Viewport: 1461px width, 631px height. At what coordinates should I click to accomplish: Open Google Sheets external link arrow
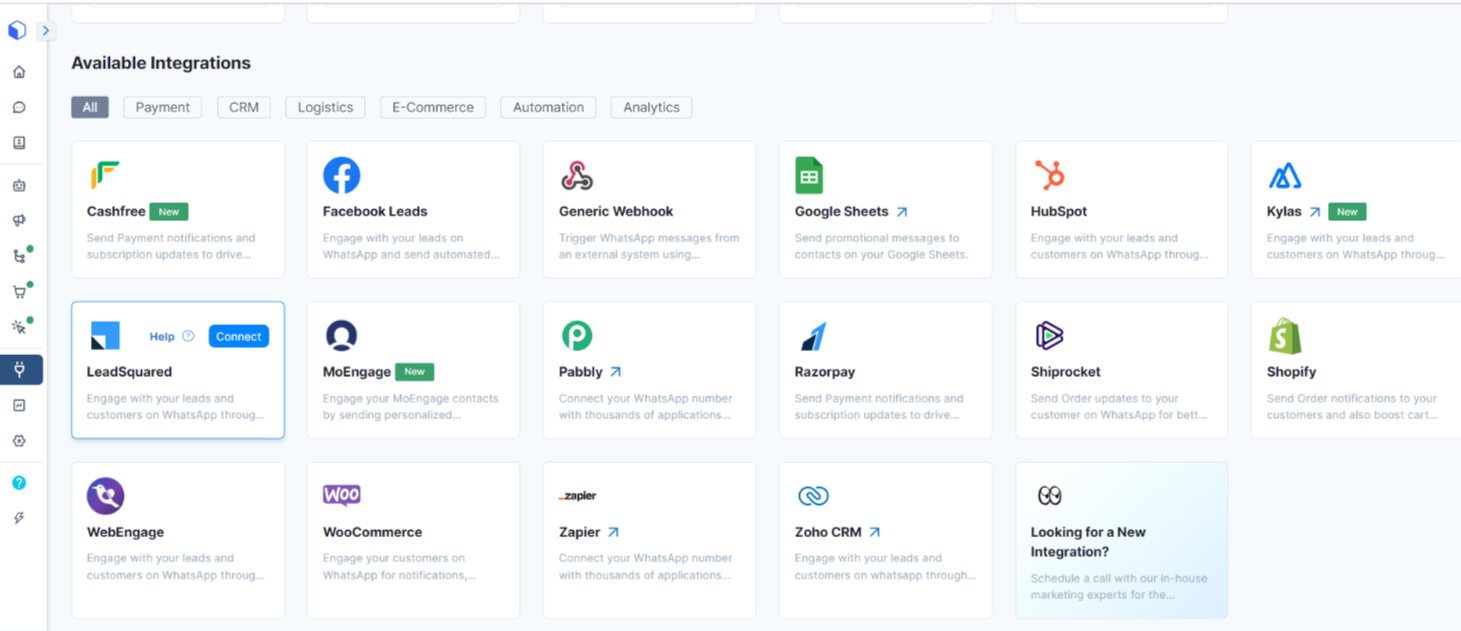(902, 212)
